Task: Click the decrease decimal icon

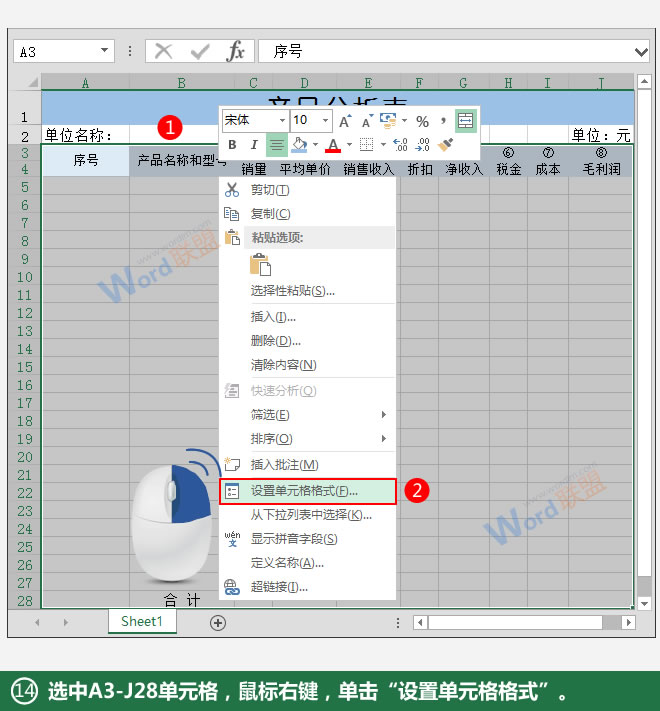Action: (422, 145)
